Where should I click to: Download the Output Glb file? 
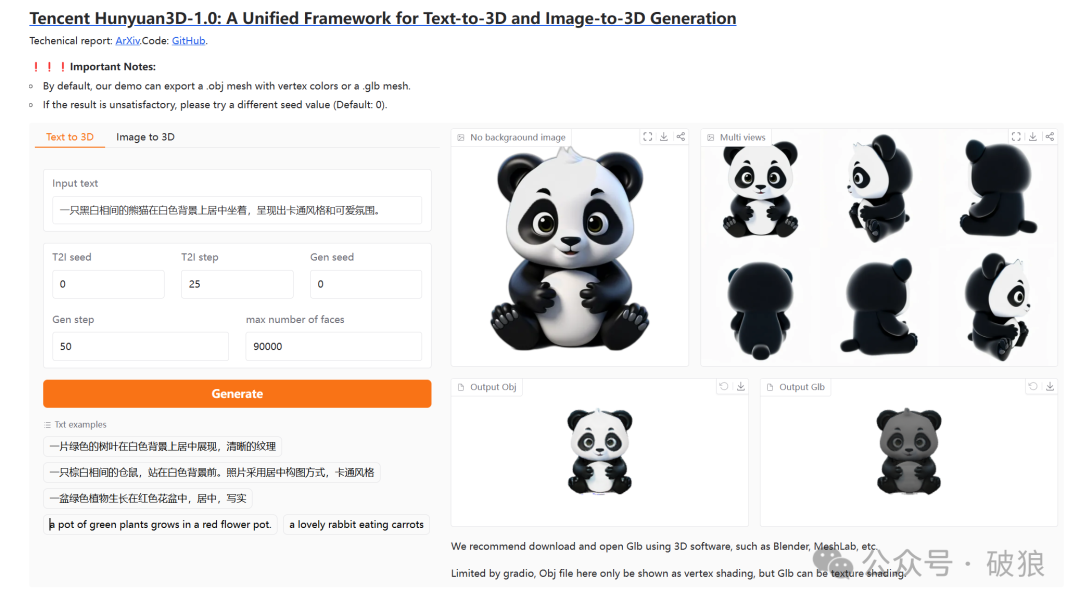click(x=1050, y=387)
